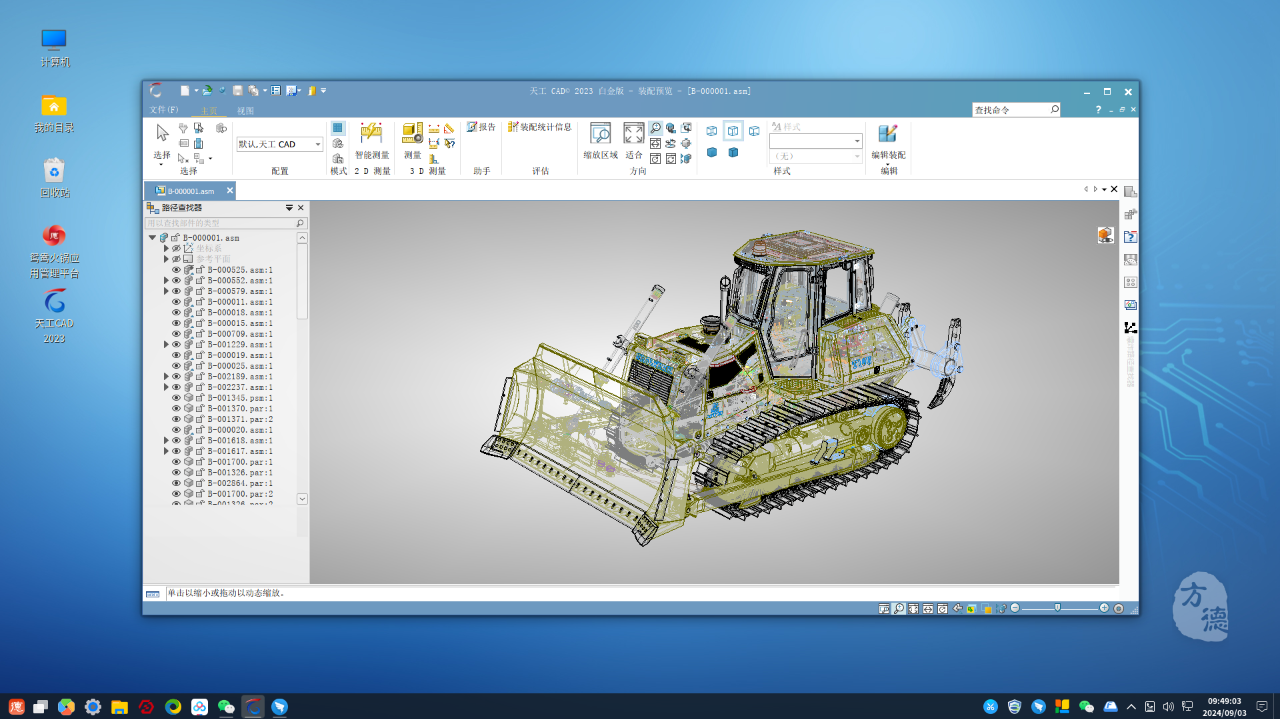
Task: Close the 路径查找器 panel
Action: [300, 208]
